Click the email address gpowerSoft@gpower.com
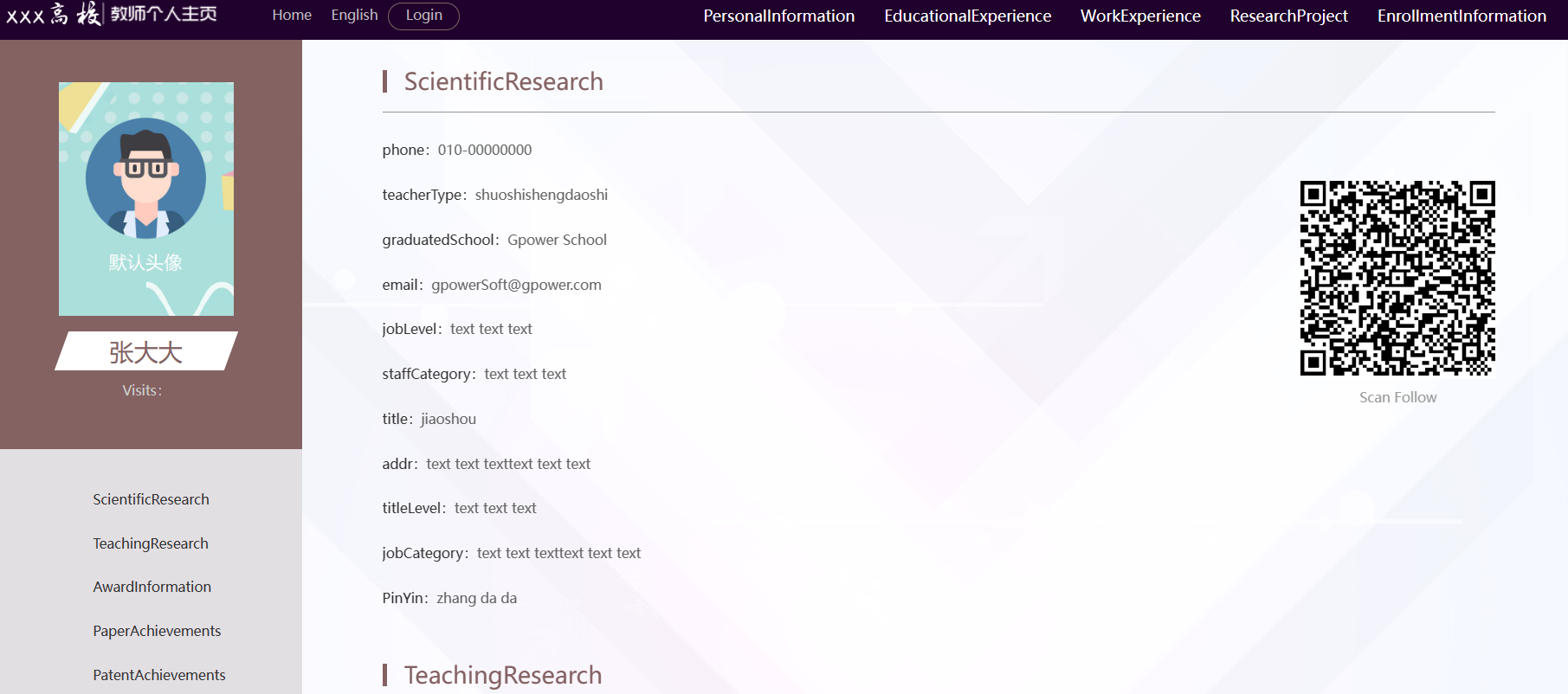1568x694 pixels. click(516, 285)
